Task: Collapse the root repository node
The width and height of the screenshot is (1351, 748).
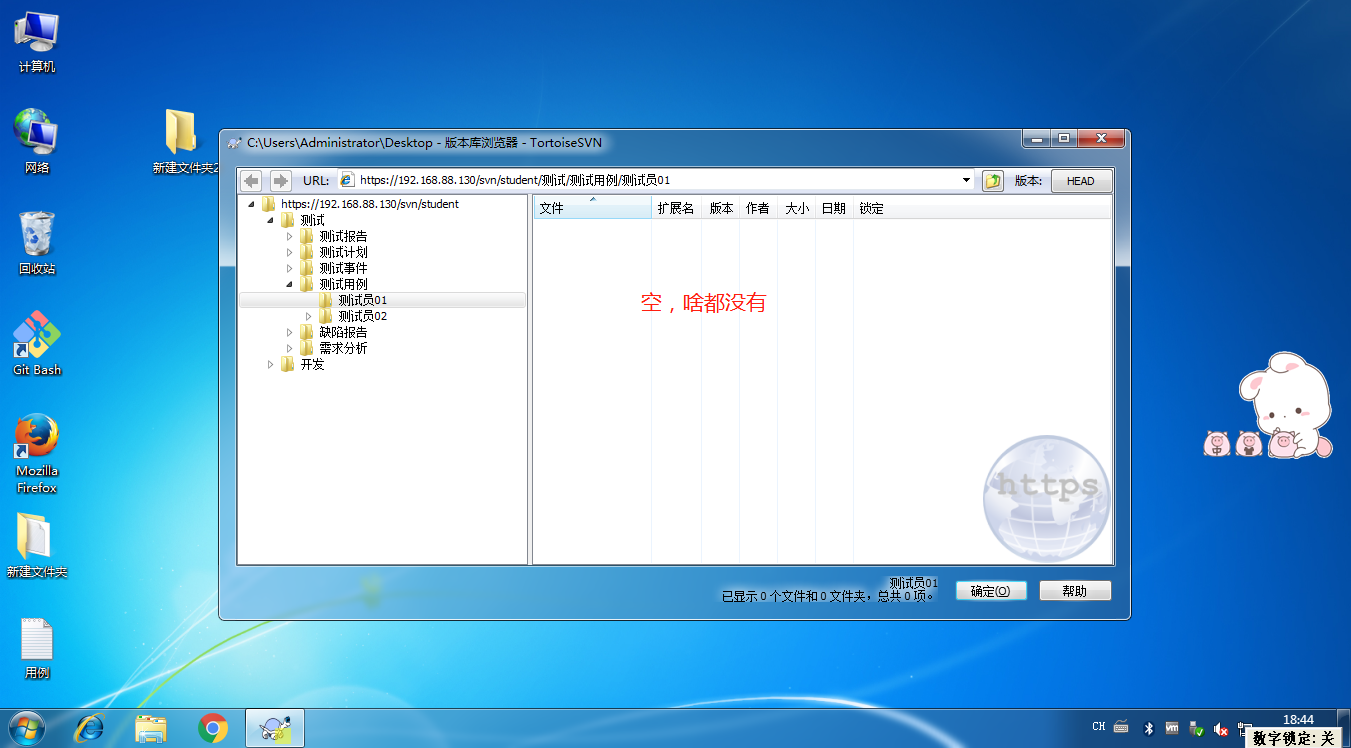Action: 250,204
